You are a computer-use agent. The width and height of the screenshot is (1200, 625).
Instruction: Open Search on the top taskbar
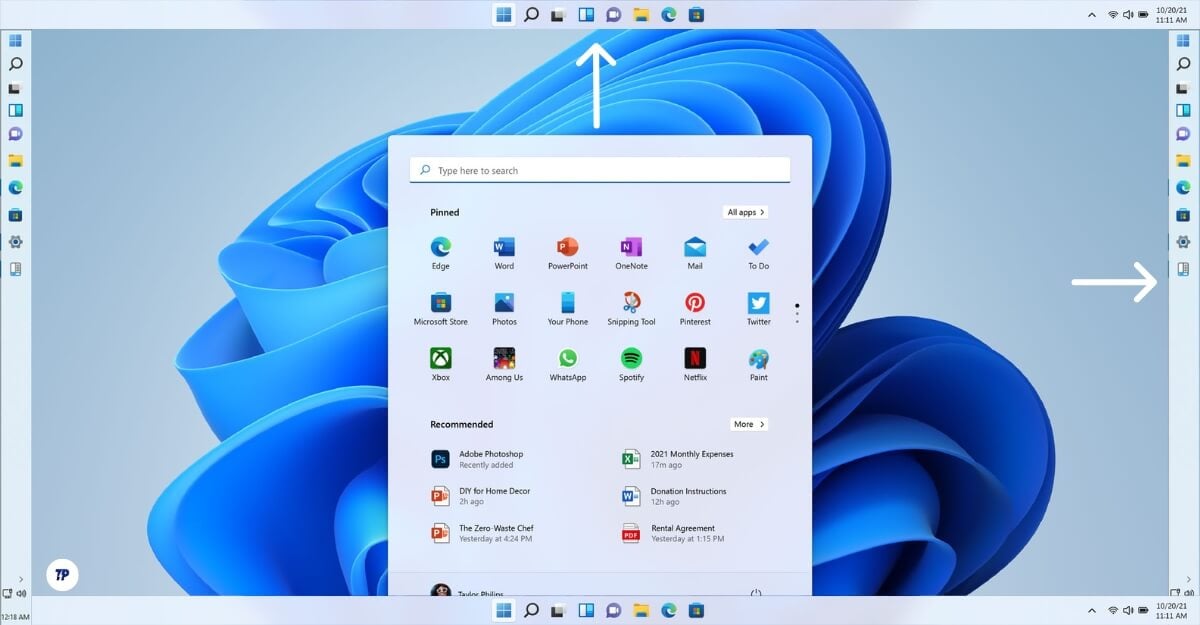[x=532, y=14]
